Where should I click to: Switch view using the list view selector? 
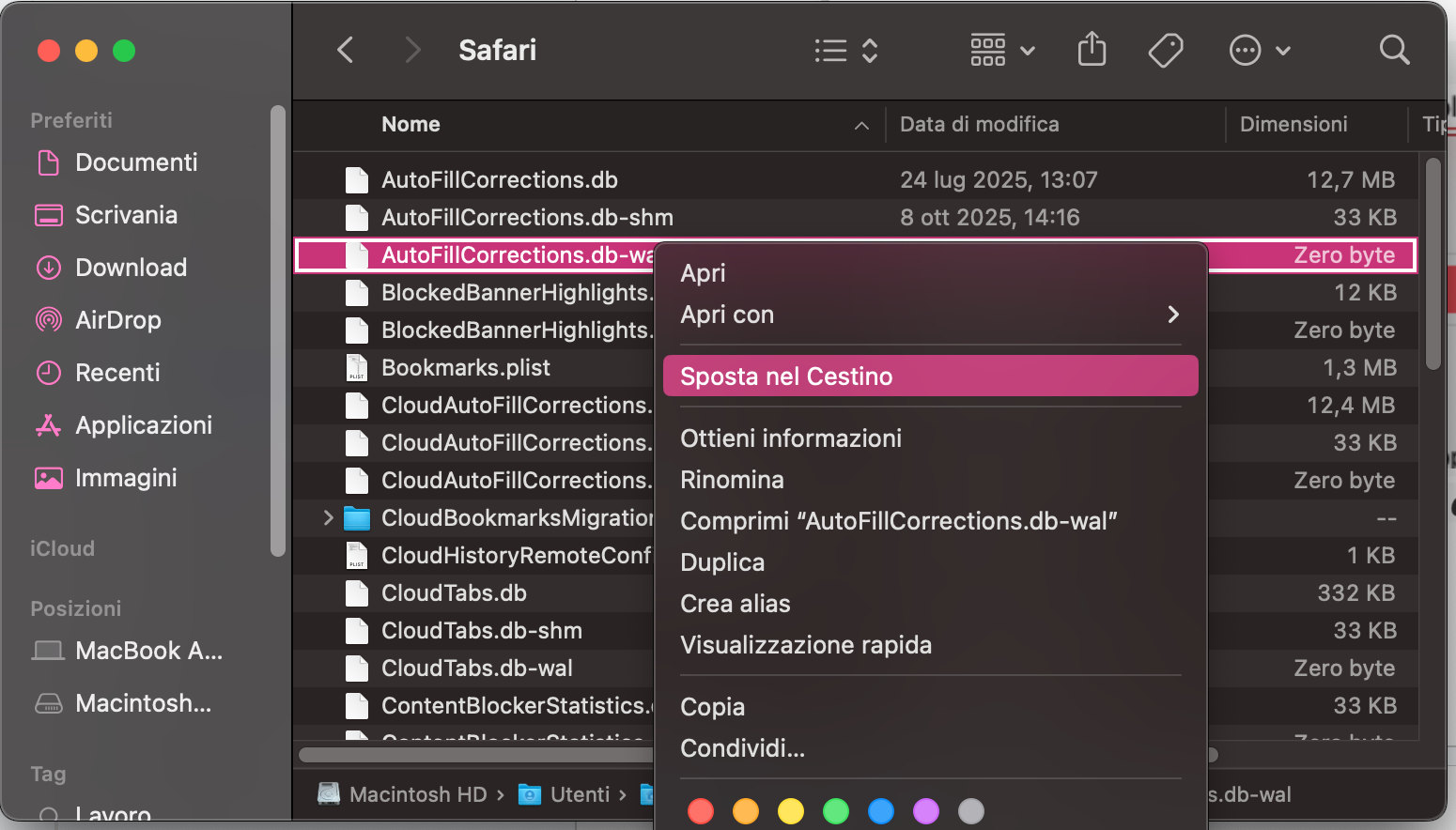830,50
